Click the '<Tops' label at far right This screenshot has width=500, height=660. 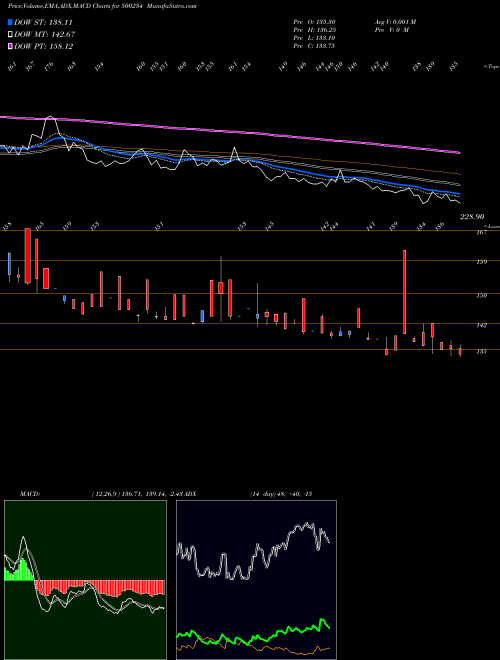click(491, 67)
